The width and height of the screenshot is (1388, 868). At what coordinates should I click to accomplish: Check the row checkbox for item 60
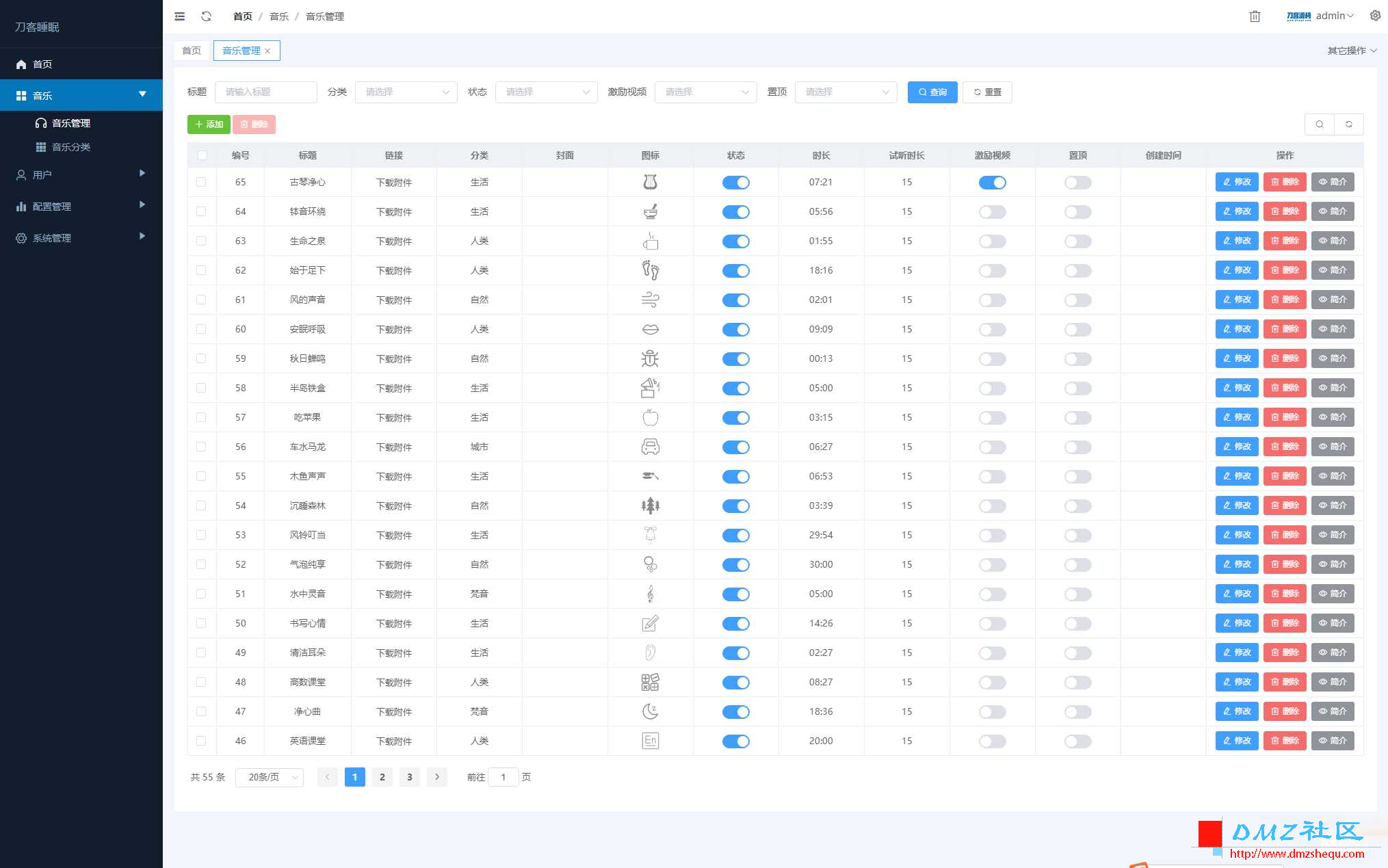[201, 329]
